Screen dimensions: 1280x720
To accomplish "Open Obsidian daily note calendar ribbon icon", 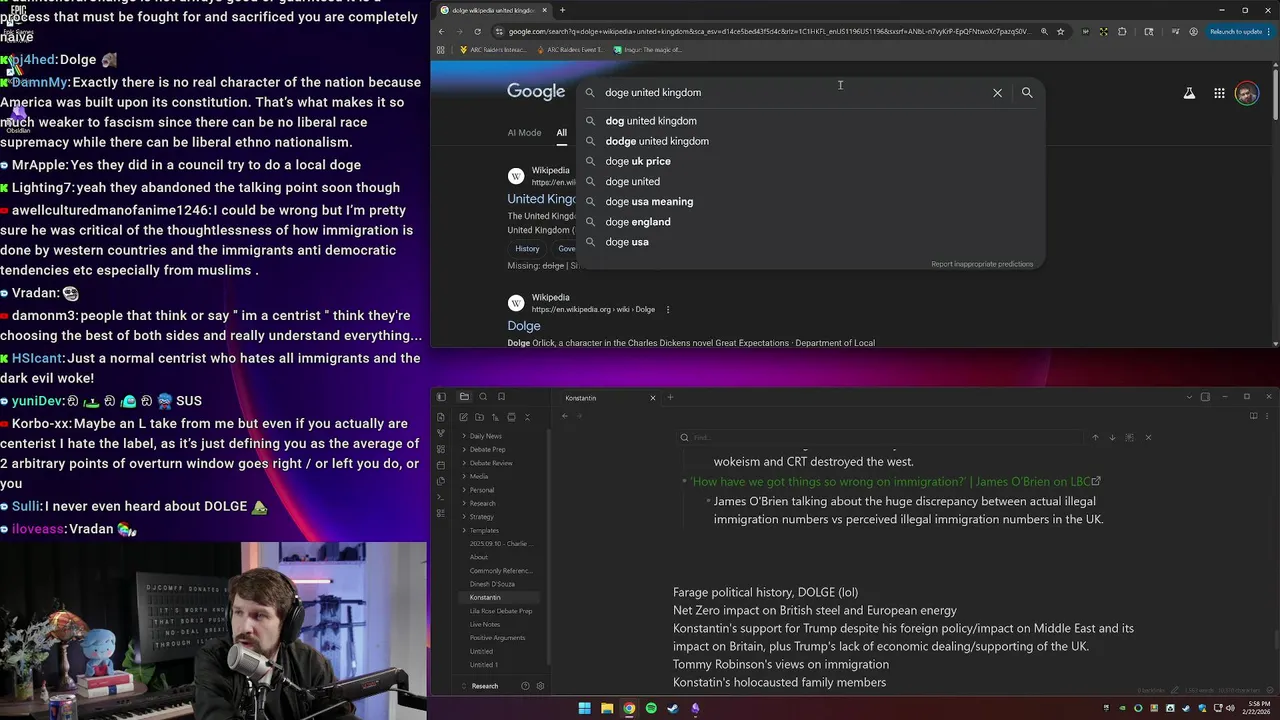I will click(441, 465).
